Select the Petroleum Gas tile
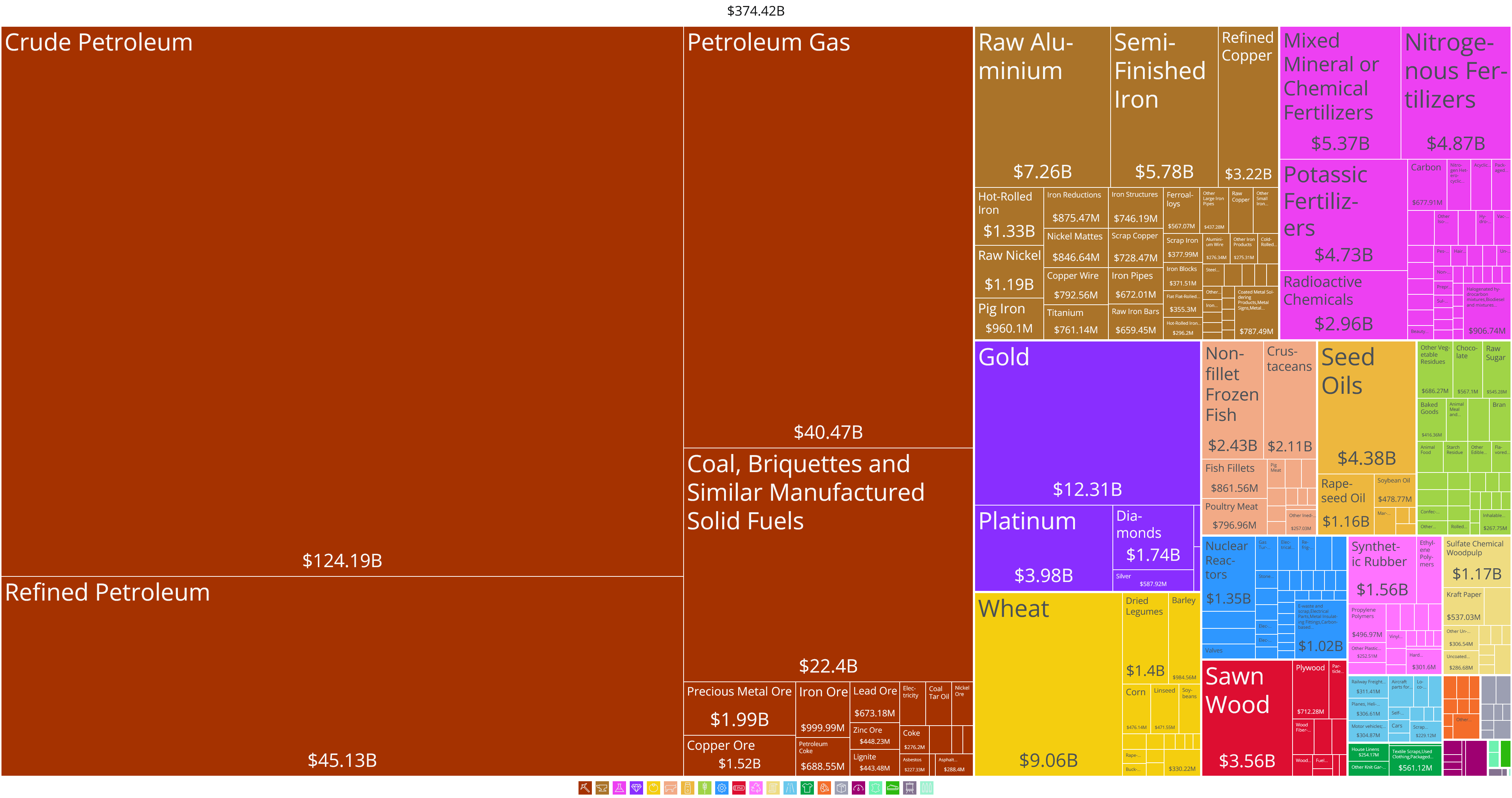1512x798 pixels. [x=828, y=237]
